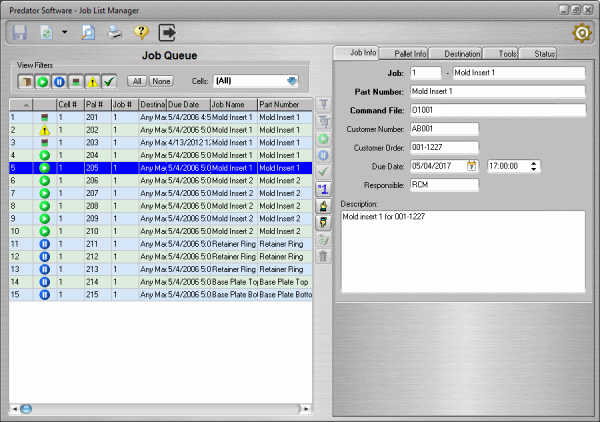
Task: Open the refresh button's dropdown arrow
Action: (63, 31)
